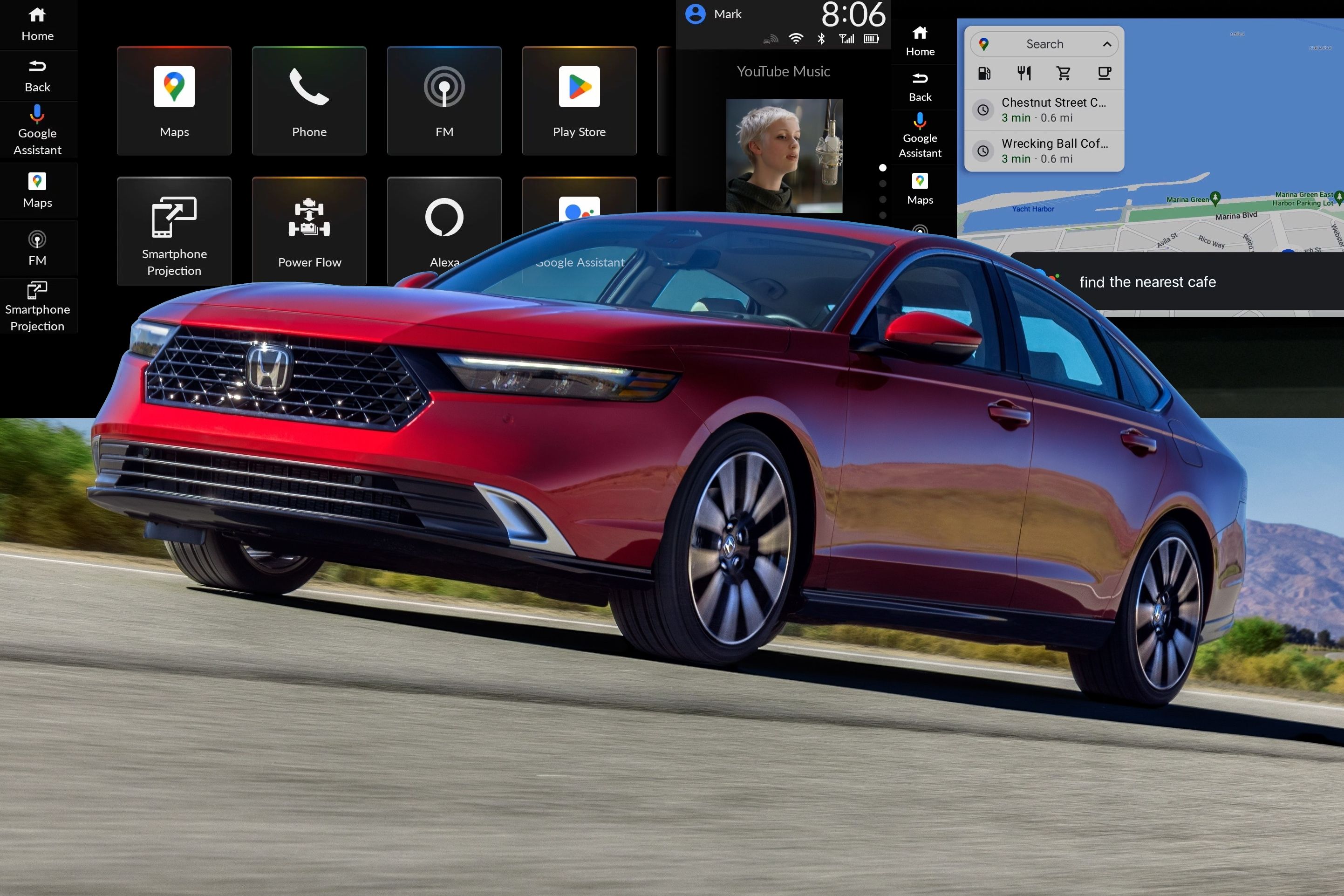Open the Maps tile in the app grid

tap(174, 101)
